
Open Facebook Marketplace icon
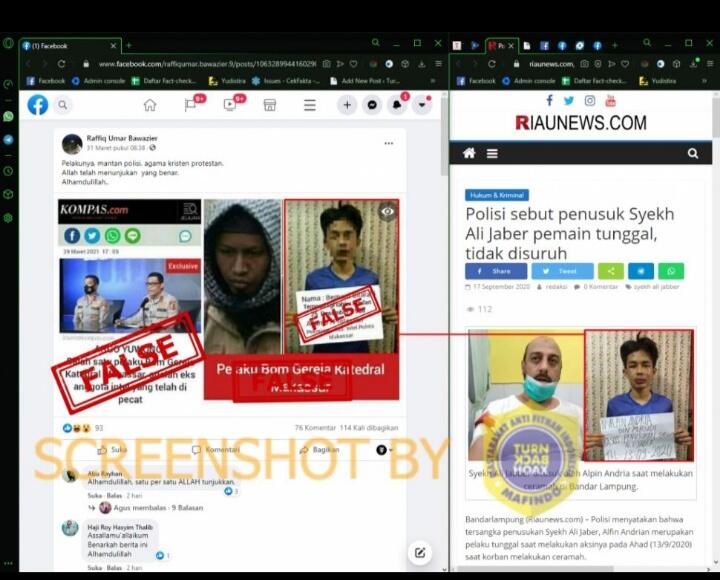point(270,105)
